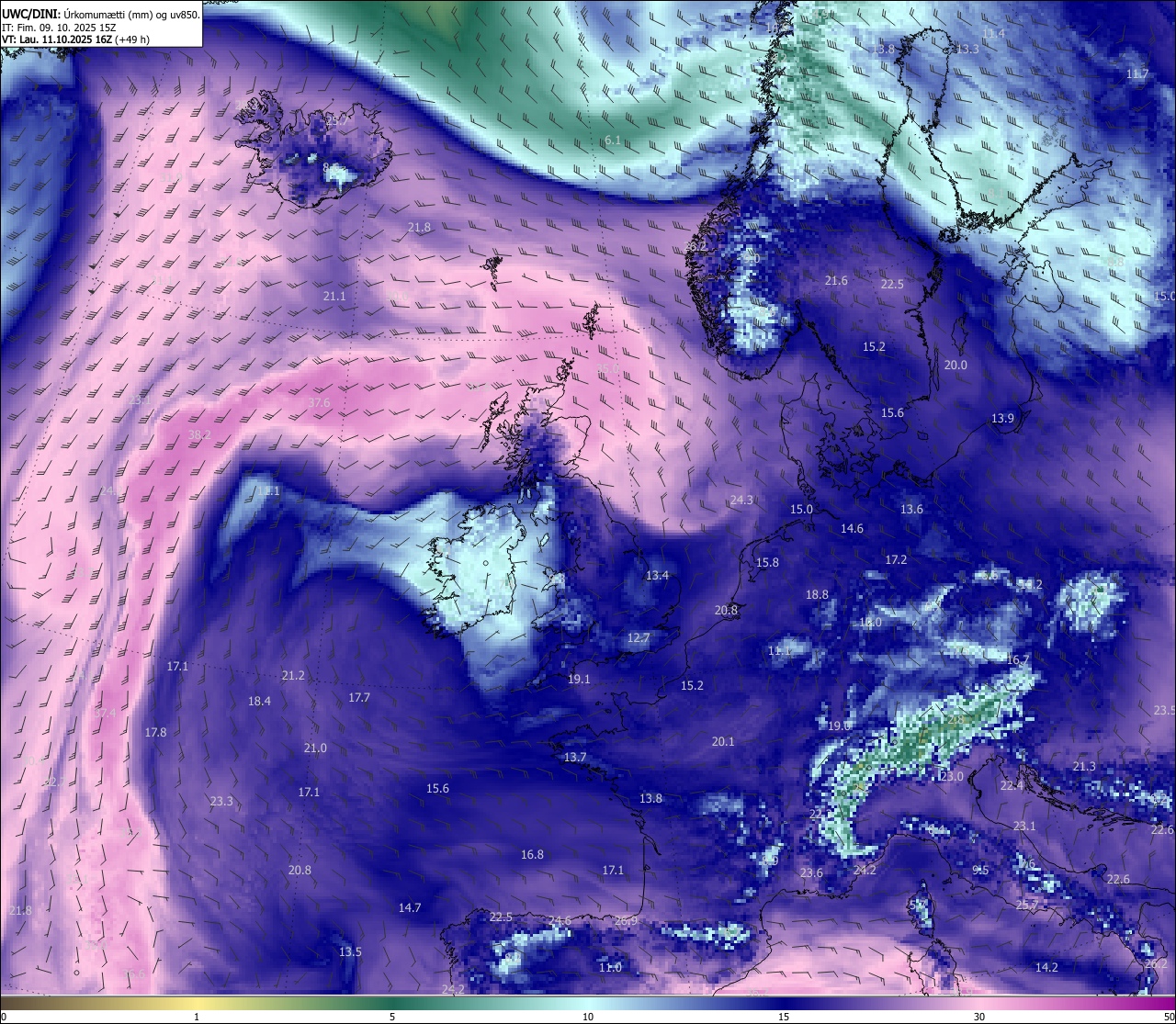Screen dimensions: 1176x1024
Task: Click the 13.9 value near the Baltic coast
Action: 1002,418
